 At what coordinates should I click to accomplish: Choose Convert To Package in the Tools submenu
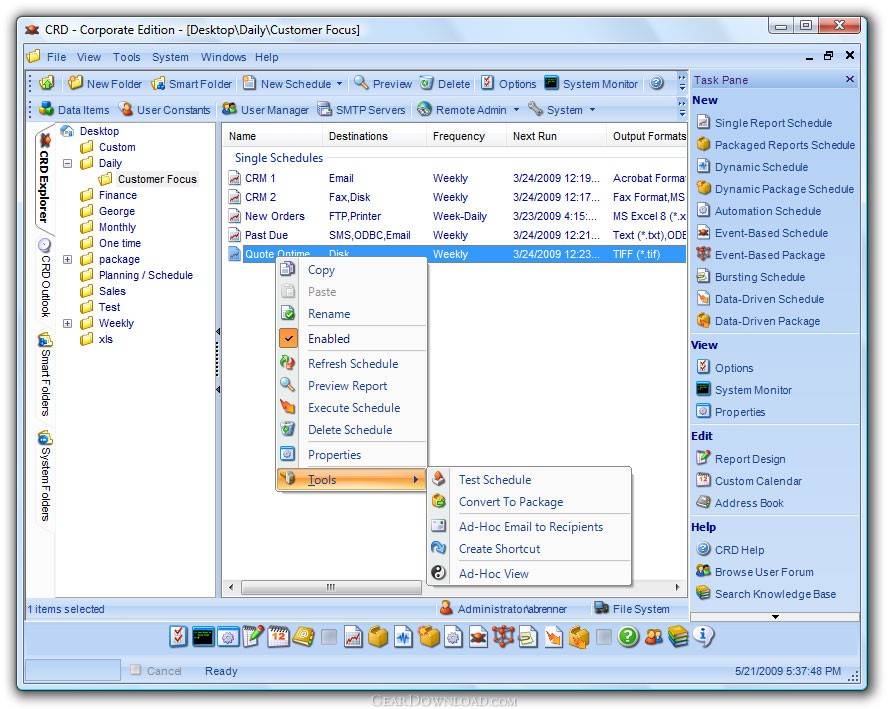pyautogui.click(x=529, y=502)
